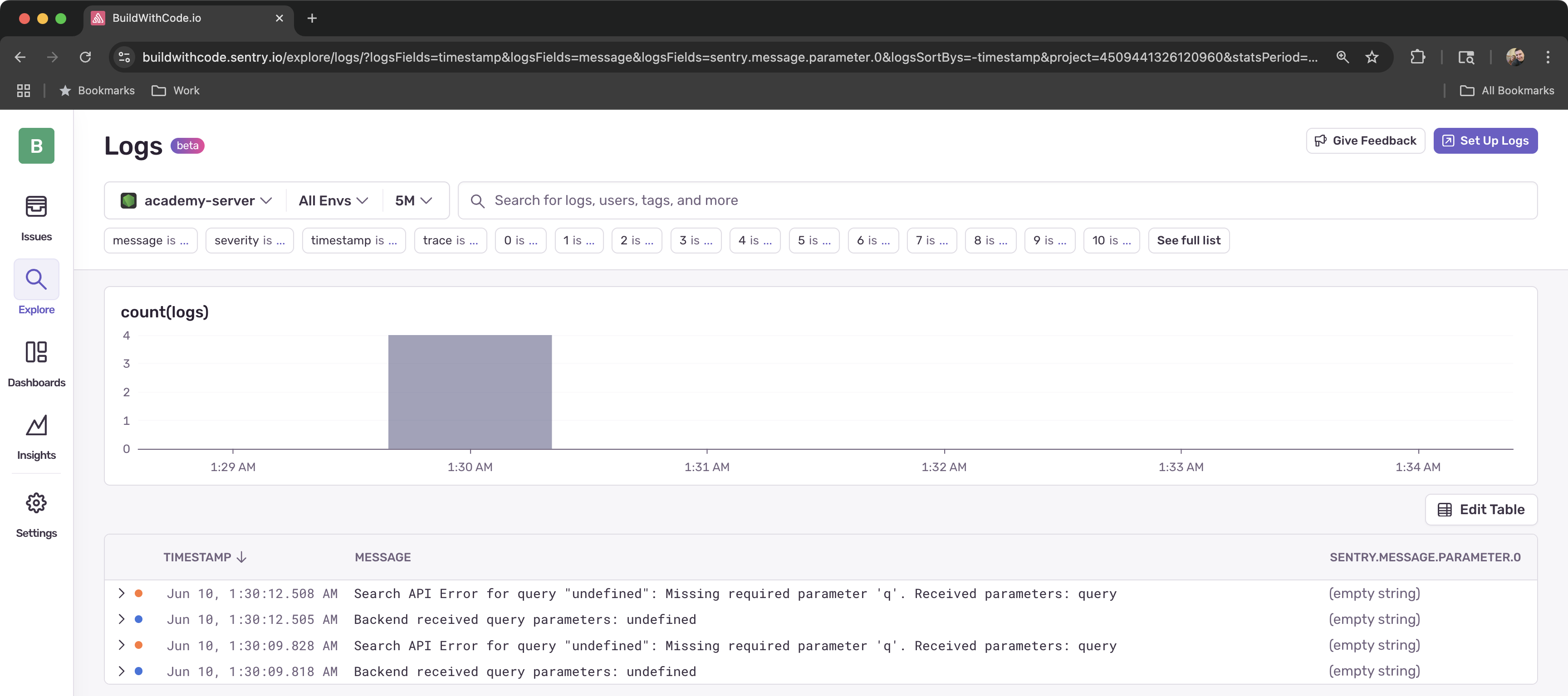Click the beta badge next to Logs
The height and width of the screenshot is (696, 1568).
(x=187, y=146)
